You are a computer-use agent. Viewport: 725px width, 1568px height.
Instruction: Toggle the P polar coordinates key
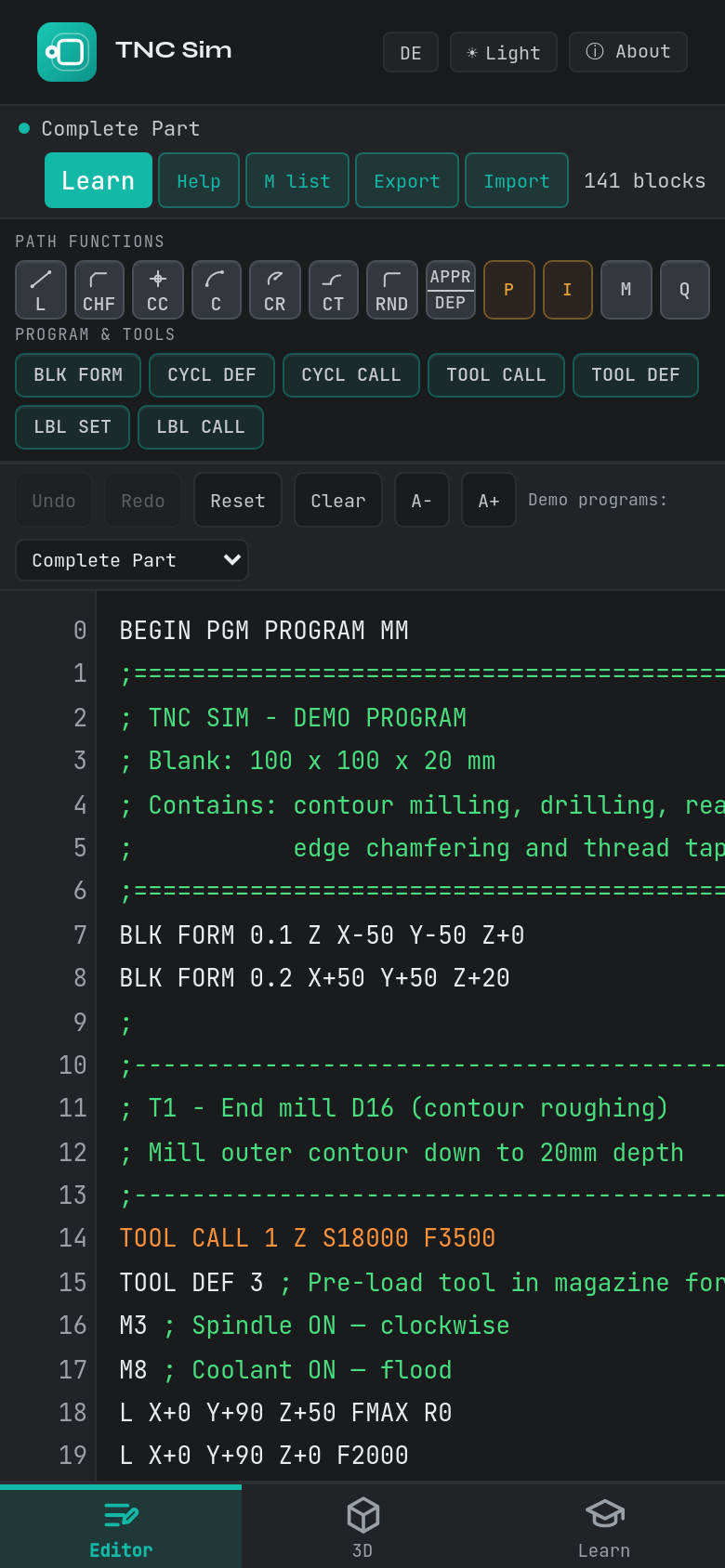pyautogui.click(x=509, y=290)
